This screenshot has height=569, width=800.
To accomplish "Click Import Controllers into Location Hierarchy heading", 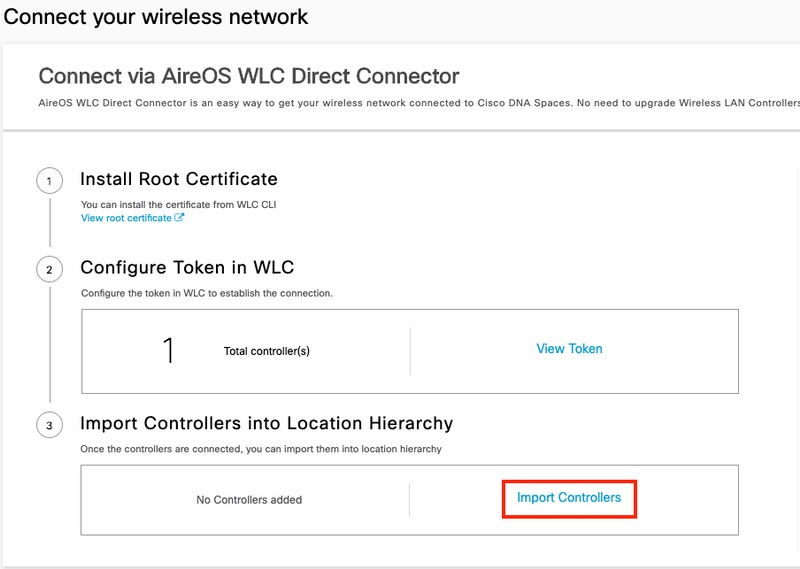I will coord(267,423).
